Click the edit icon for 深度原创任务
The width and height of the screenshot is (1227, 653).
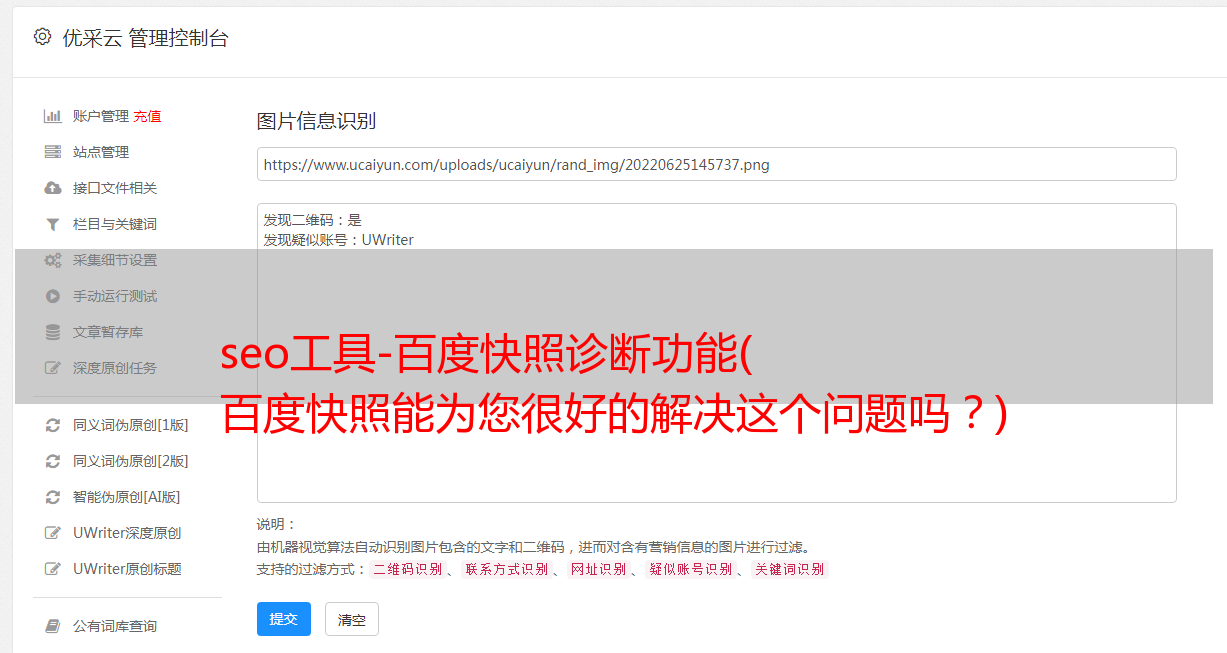pyautogui.click(x=53, y=368)
